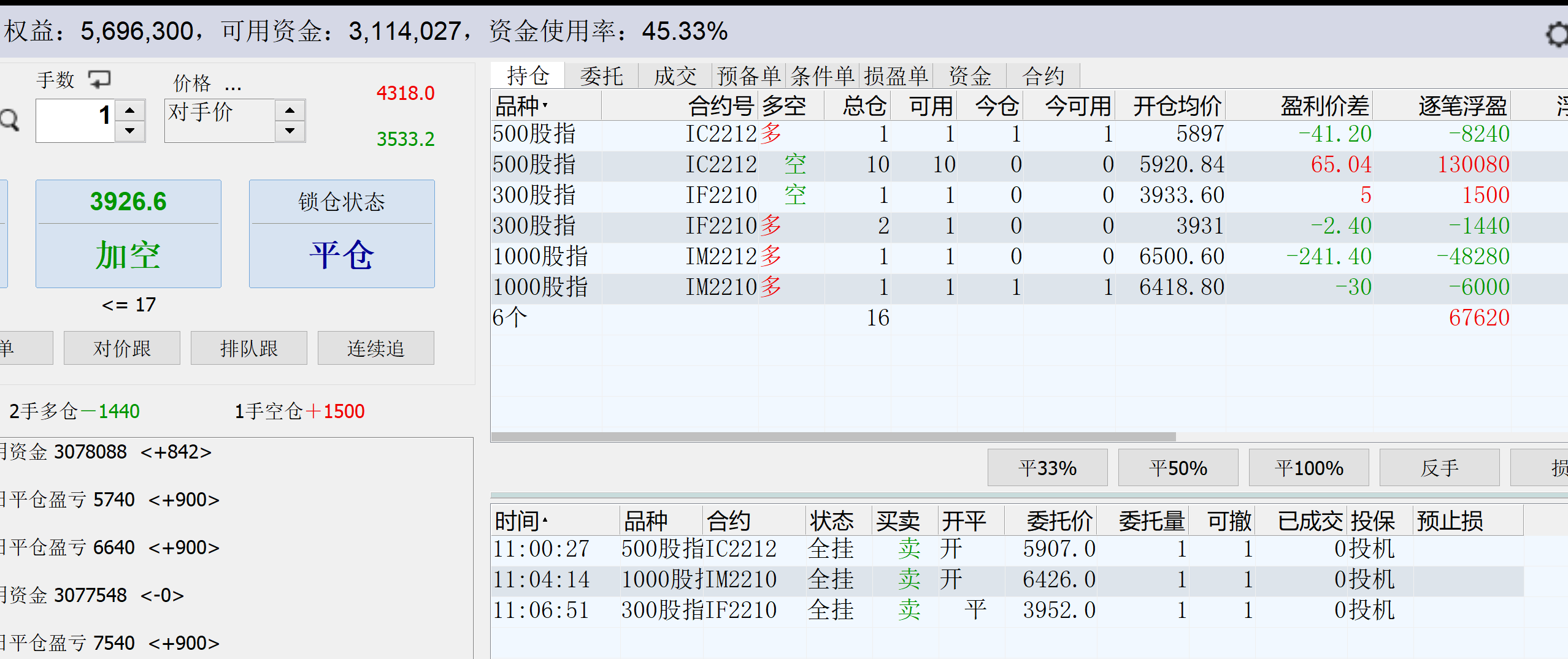Switch to the 条件单 tab

click(823, 76)
